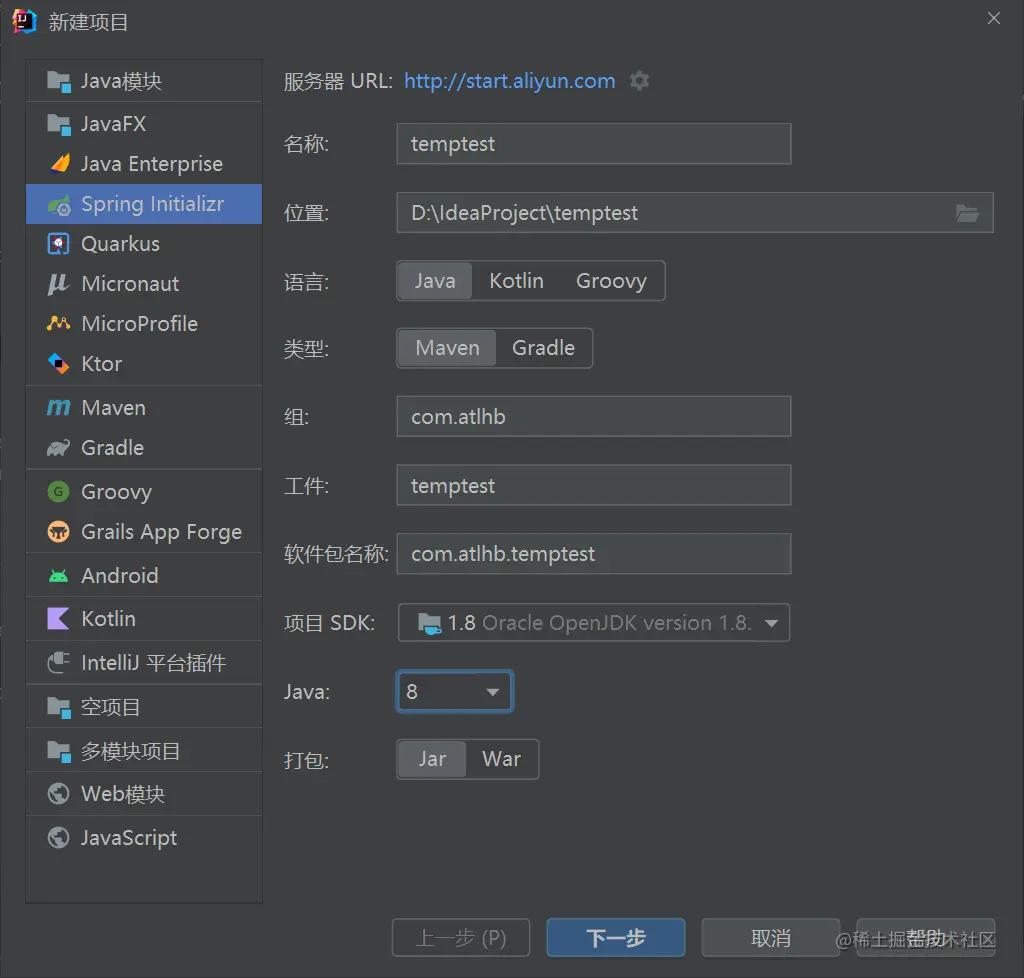Open the 项目 SDK dropdown

click(x=594, y=623)
